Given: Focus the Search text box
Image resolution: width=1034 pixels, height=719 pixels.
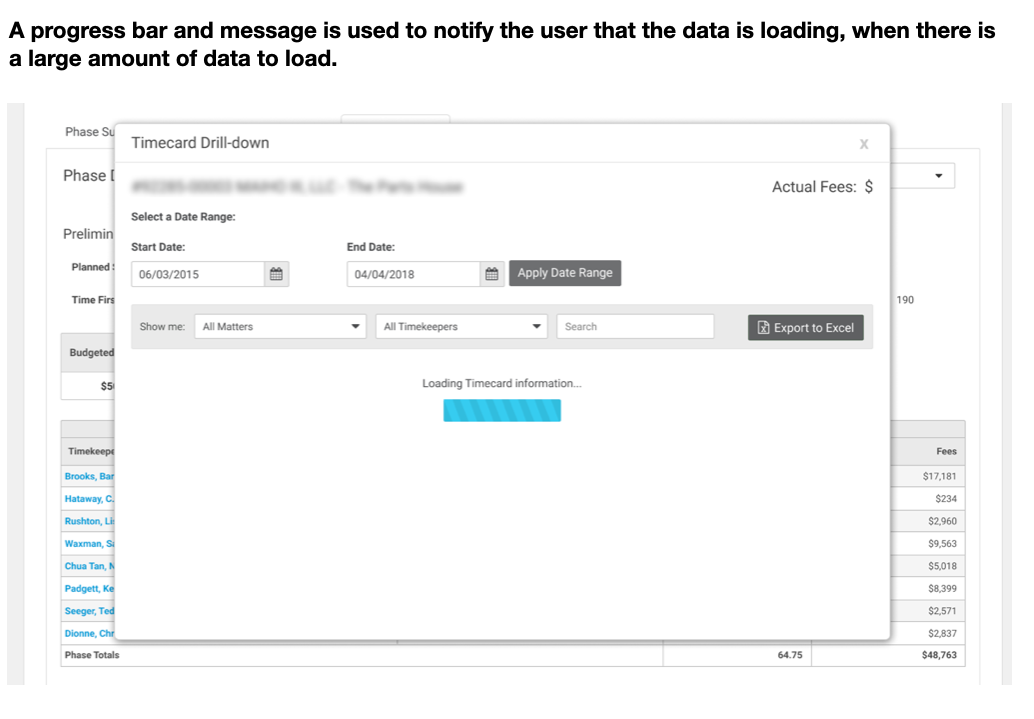Looking at the screenshot, I should tap(635, 327).
